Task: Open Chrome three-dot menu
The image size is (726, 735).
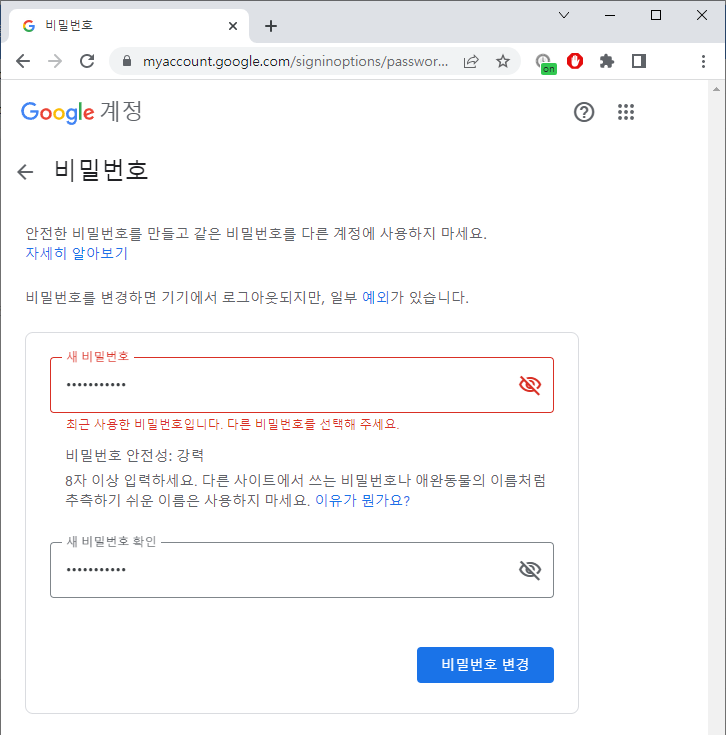Action: coord(703,61)
